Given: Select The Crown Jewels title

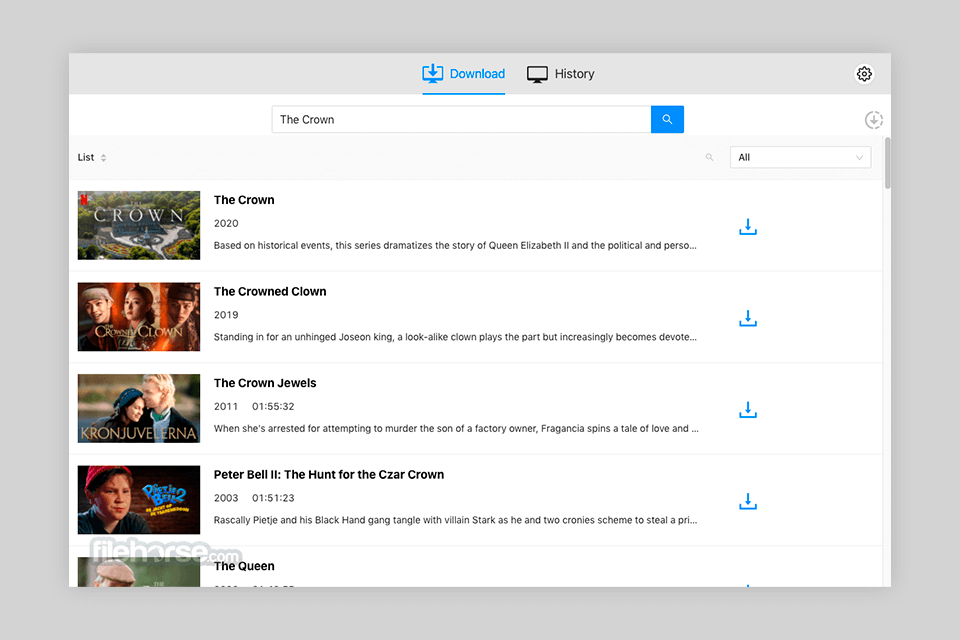Looking at the screenshot, I should [265, 383].
